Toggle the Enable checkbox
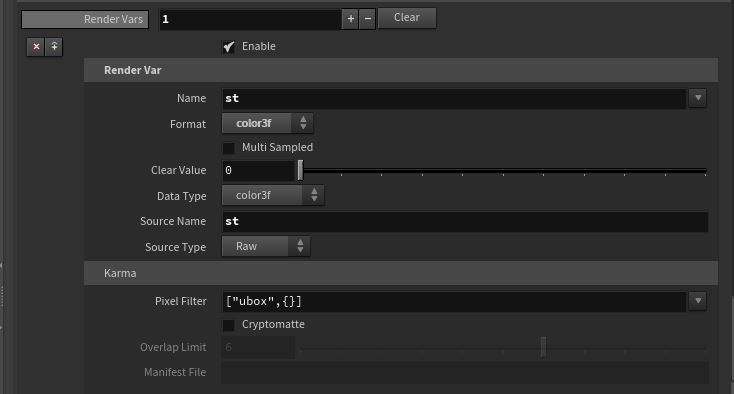 coord(228,47)
